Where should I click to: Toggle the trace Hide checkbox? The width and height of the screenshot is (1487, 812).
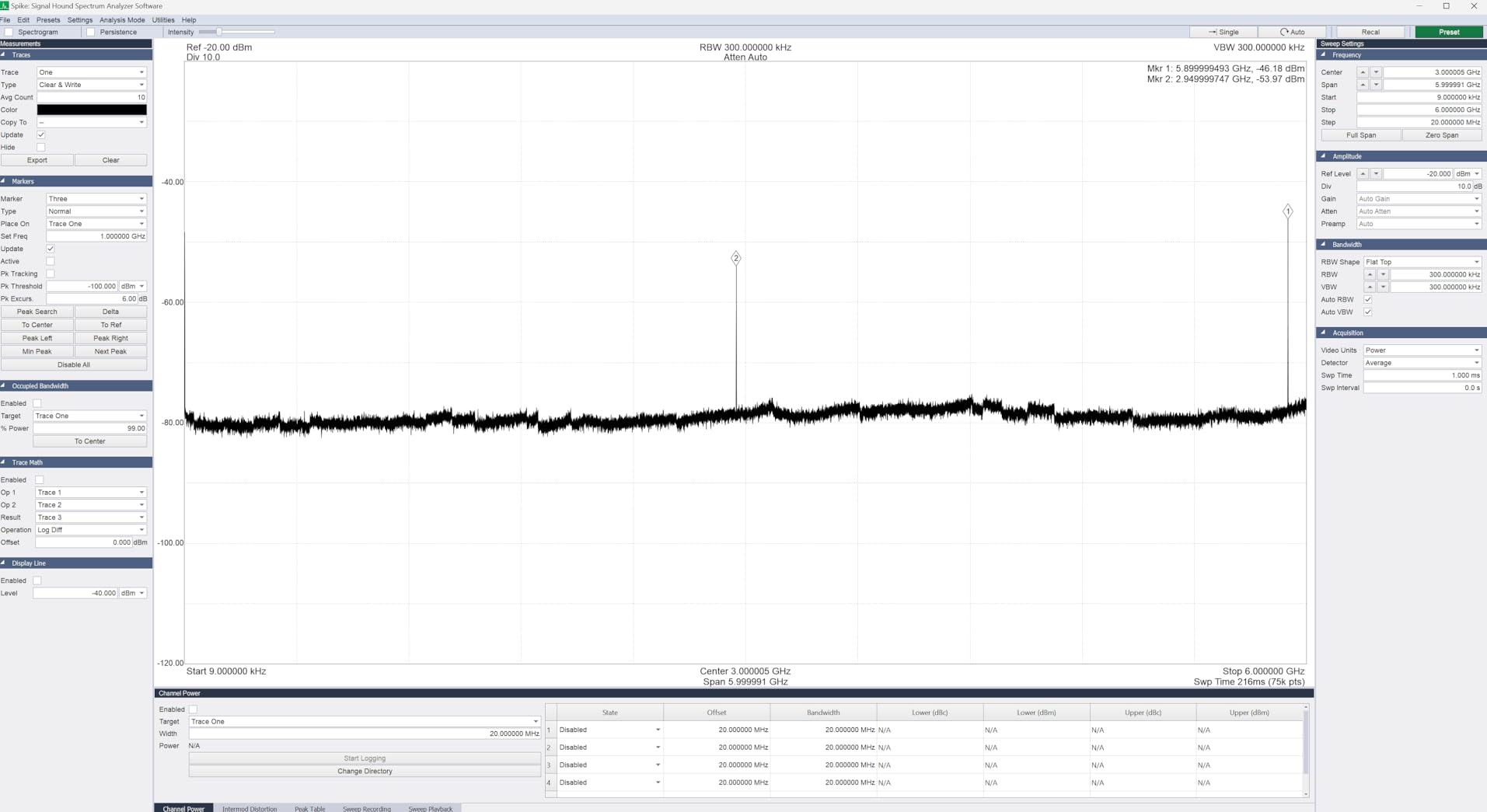click(x=41, y=148)
